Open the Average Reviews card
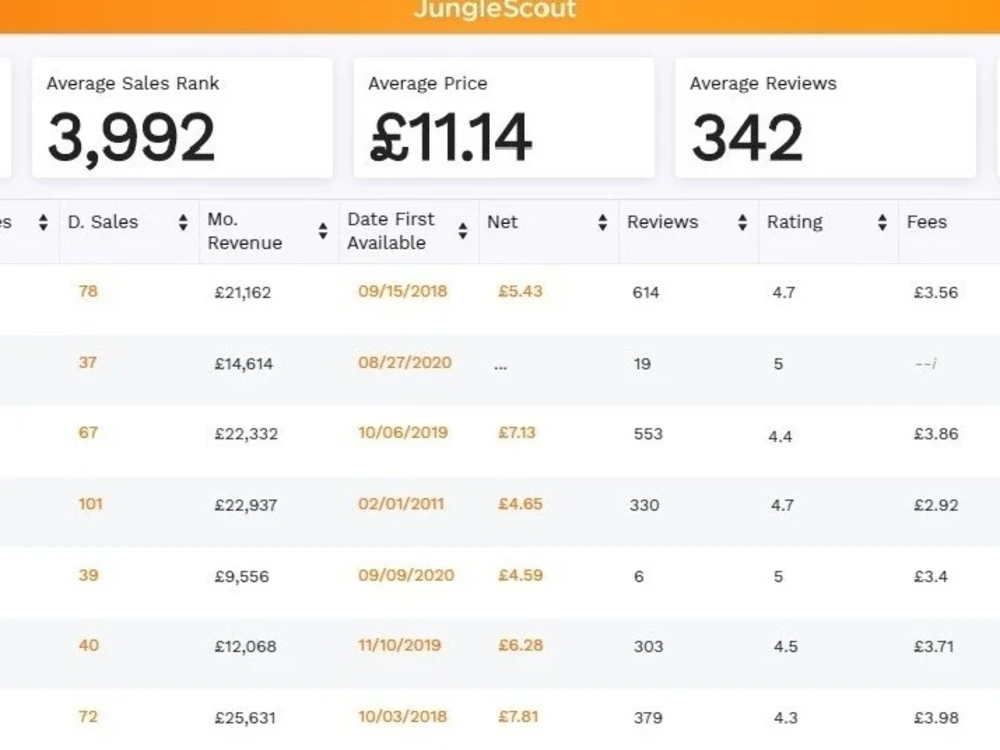The width and height of the screenshot is (1000, 750). pyautogui.click(x=826, y=118)
